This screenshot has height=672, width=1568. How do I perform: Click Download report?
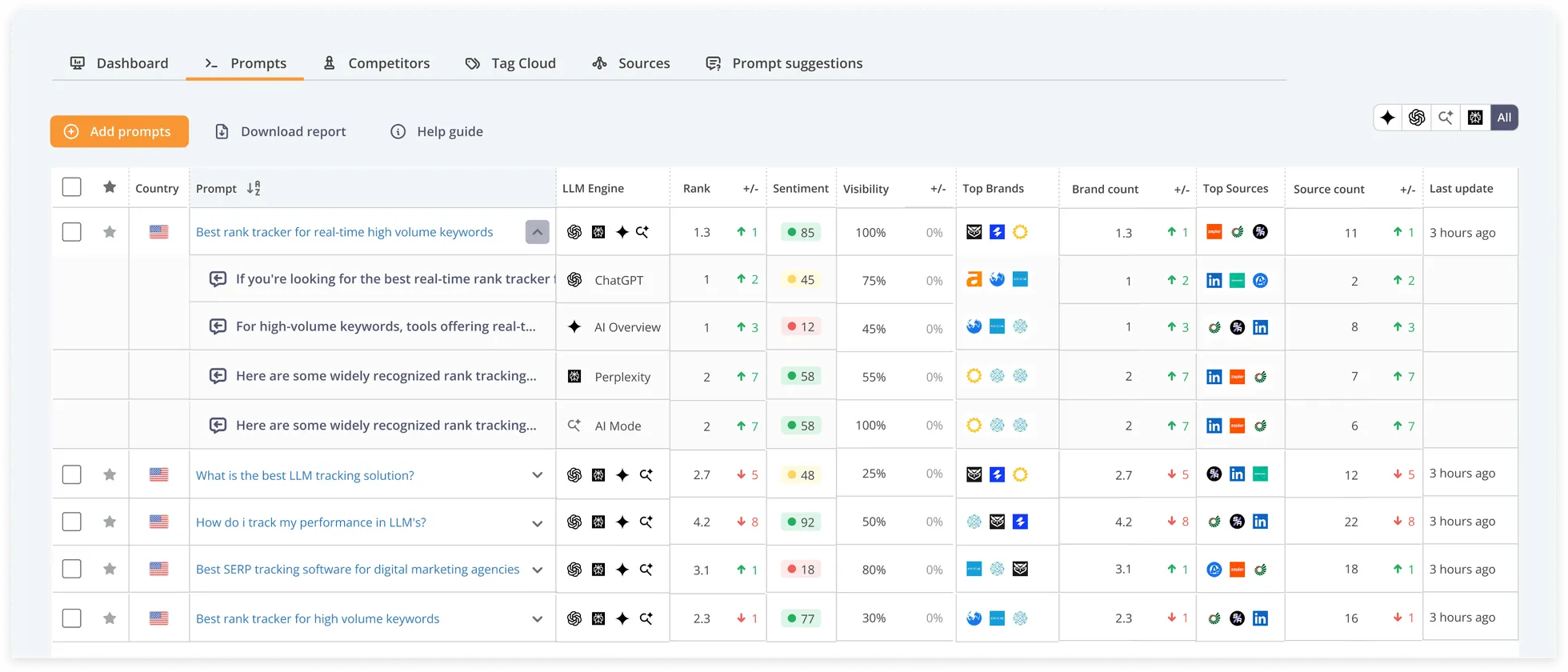pos(281,131)
